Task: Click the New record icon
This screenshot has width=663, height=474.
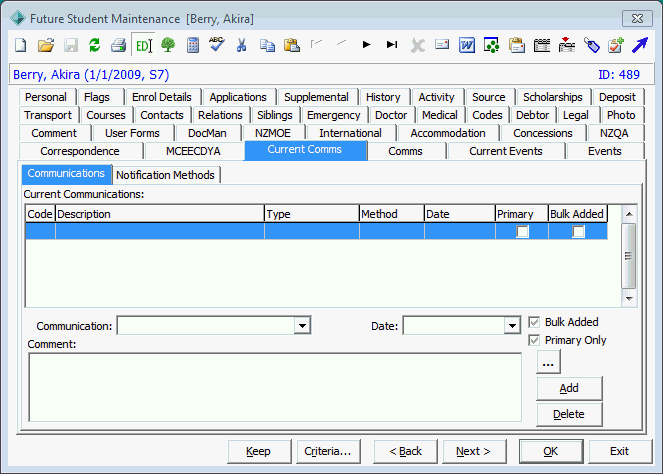Action: [x=21, y=45]
